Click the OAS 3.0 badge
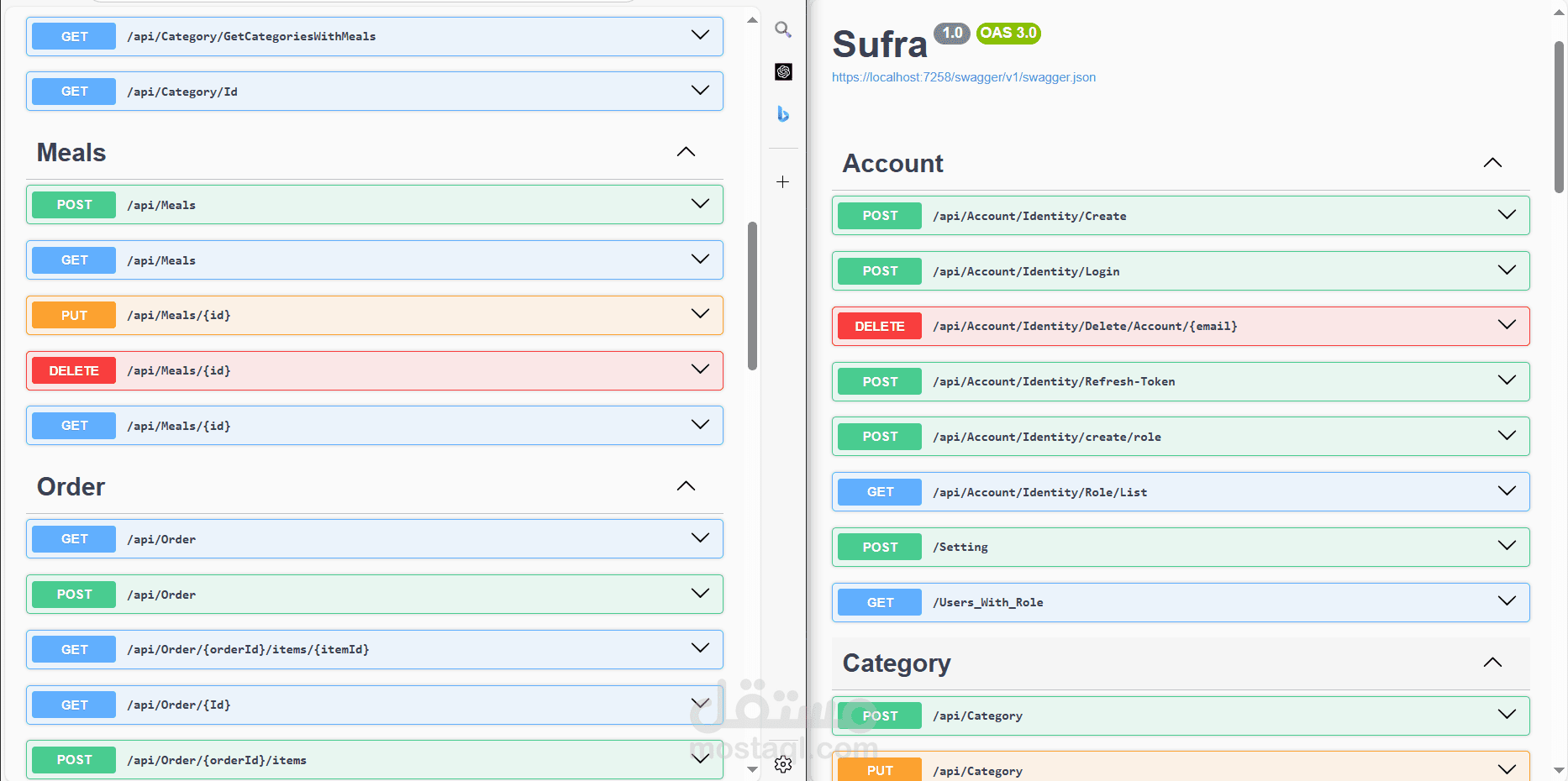Screen dimensions: 1568x781 pyautogui.click(x=1008, y=34)
